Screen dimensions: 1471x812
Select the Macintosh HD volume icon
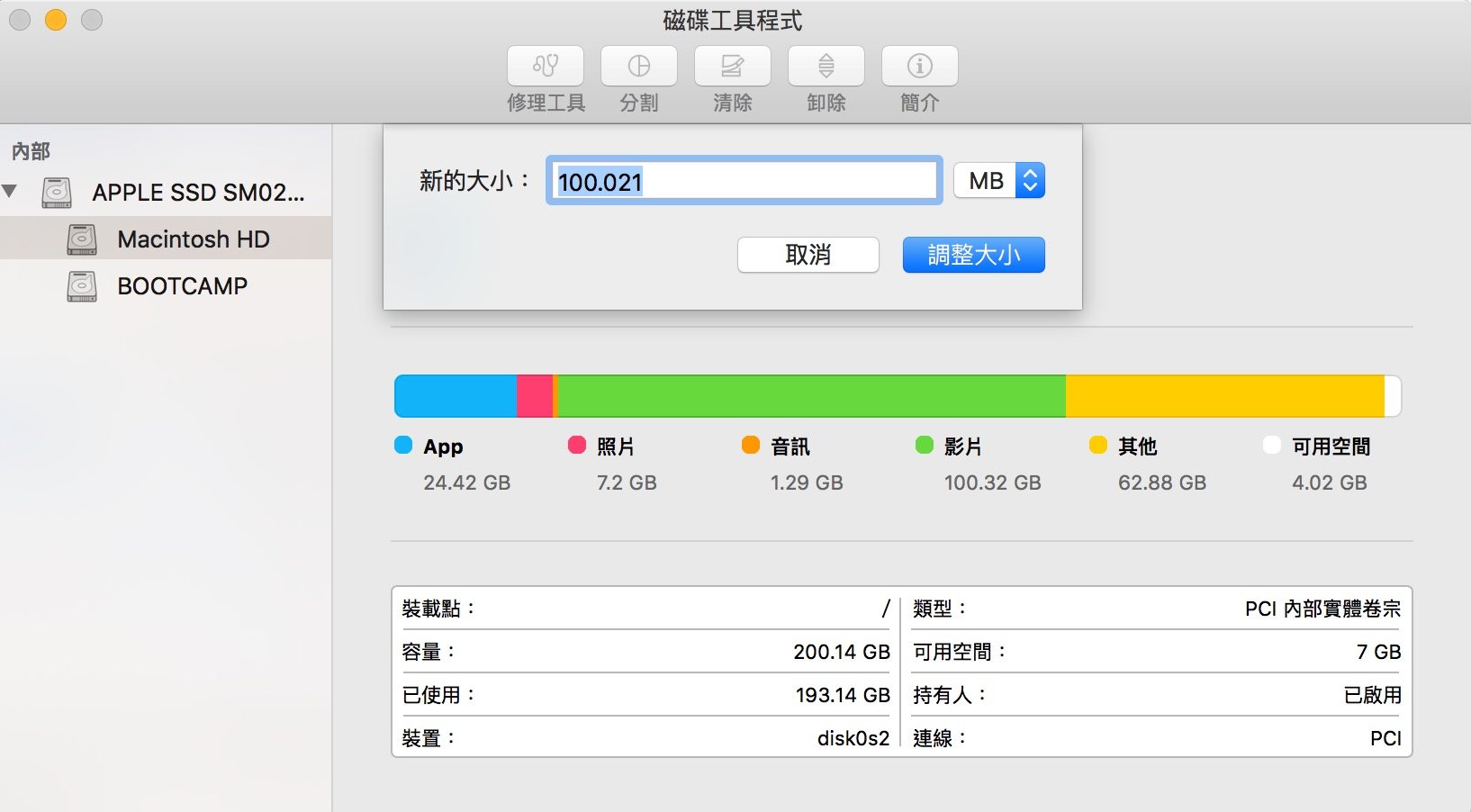81,239
